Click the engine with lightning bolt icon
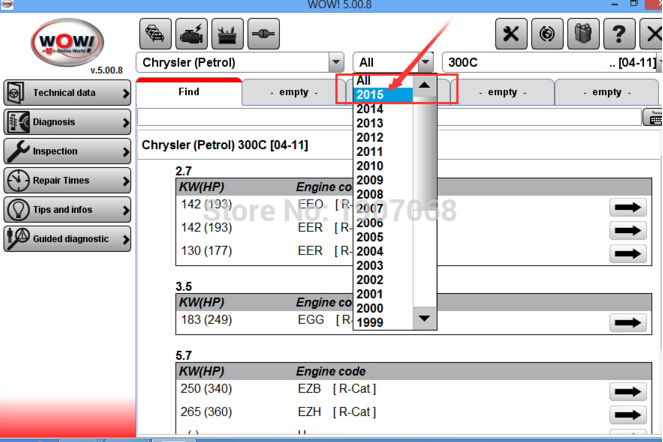Screen dimensions: 663x442 [192, 34]
